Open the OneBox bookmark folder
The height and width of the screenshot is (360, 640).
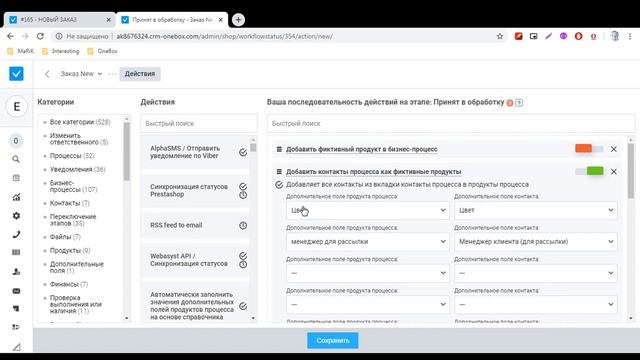pyautogui.click(x=102, y=51)
